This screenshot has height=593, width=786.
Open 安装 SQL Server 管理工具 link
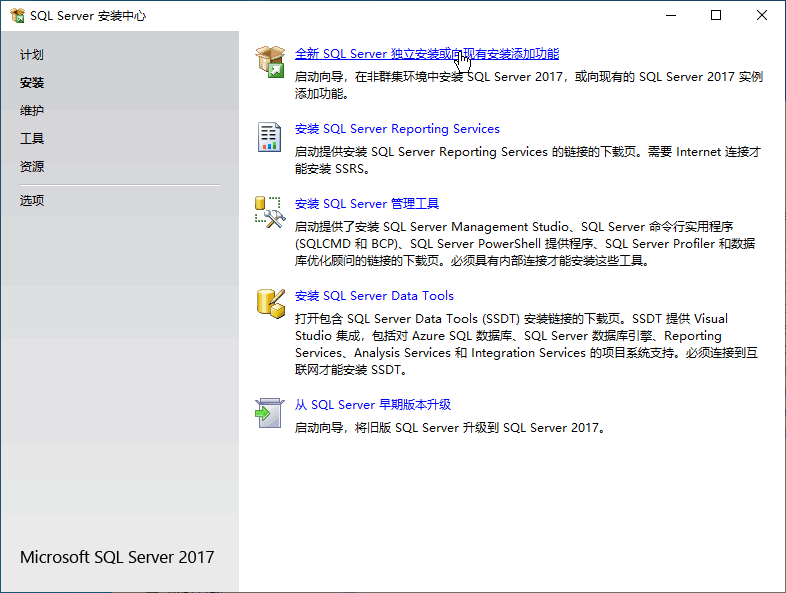click(x=367, y=204)
